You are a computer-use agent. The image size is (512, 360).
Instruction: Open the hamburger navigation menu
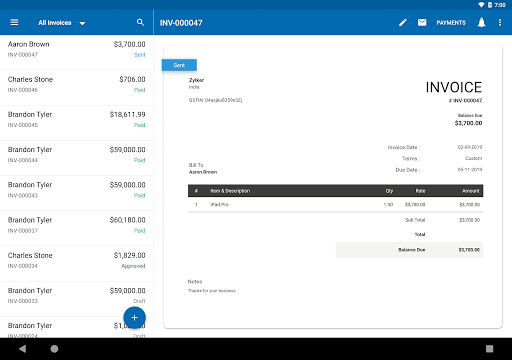point(14,22)
